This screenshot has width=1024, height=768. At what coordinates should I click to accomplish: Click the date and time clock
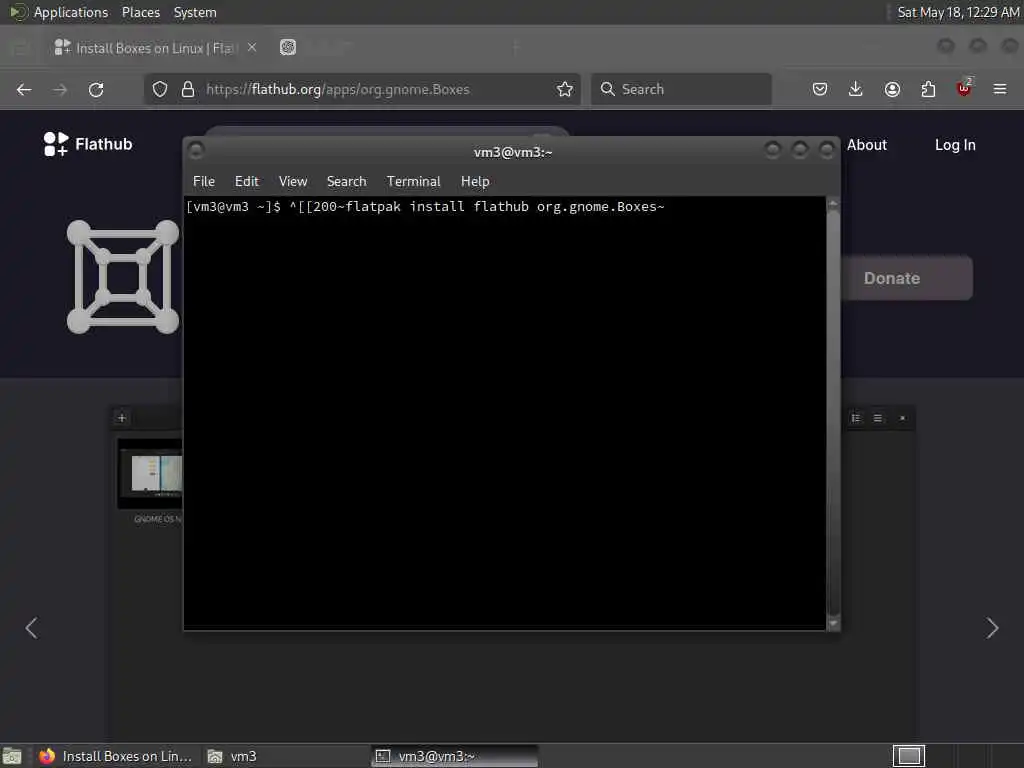click(x=957, y=12)
